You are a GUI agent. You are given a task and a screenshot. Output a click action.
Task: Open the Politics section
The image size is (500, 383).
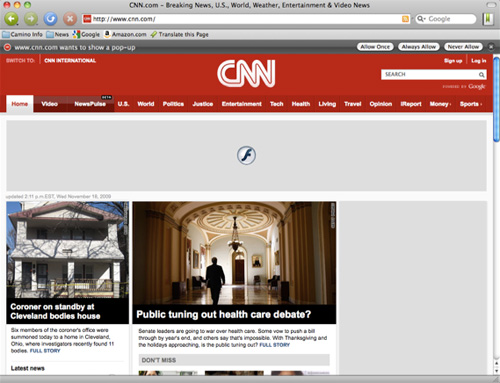(173, 104)
